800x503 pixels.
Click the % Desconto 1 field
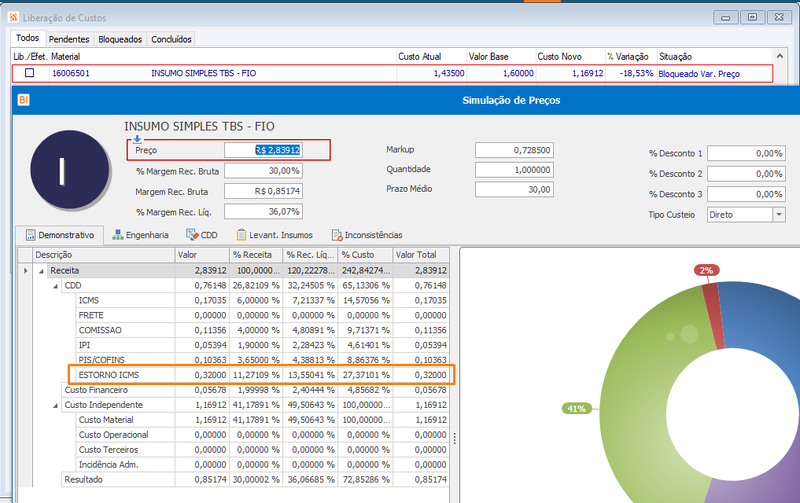[746, 153]
